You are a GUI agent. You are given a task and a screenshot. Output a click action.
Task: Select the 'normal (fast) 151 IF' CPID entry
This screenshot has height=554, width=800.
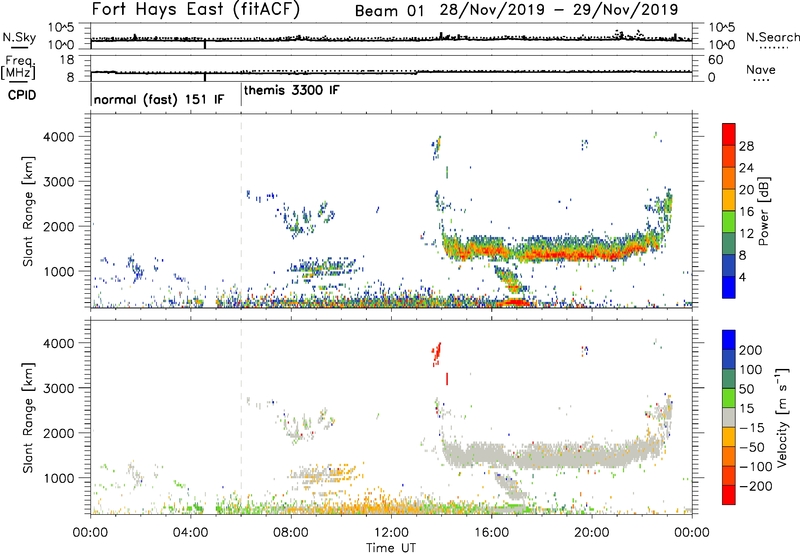(x=159, y=99)
